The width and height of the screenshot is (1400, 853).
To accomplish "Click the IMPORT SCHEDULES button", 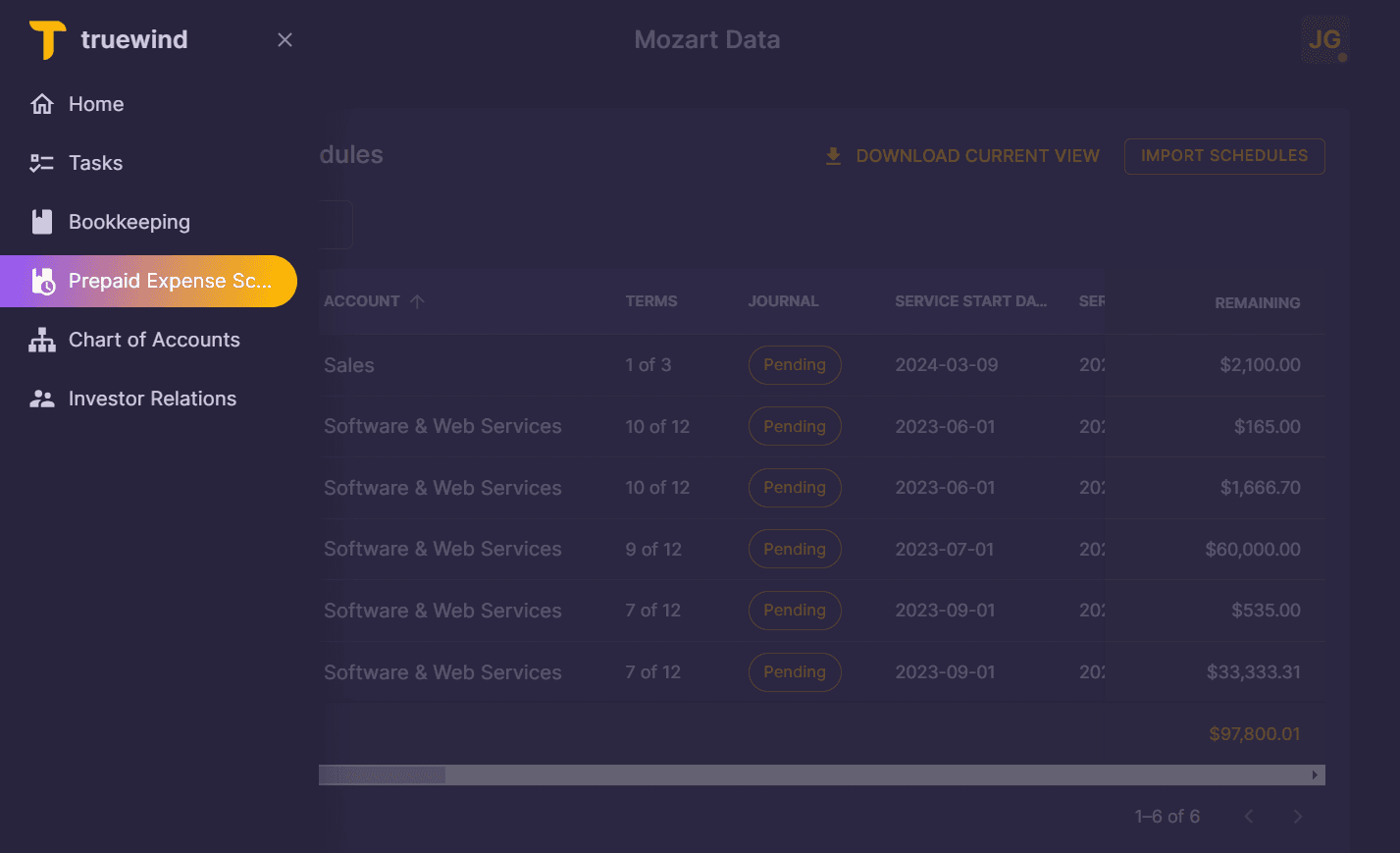I will tap(1223, 156).
